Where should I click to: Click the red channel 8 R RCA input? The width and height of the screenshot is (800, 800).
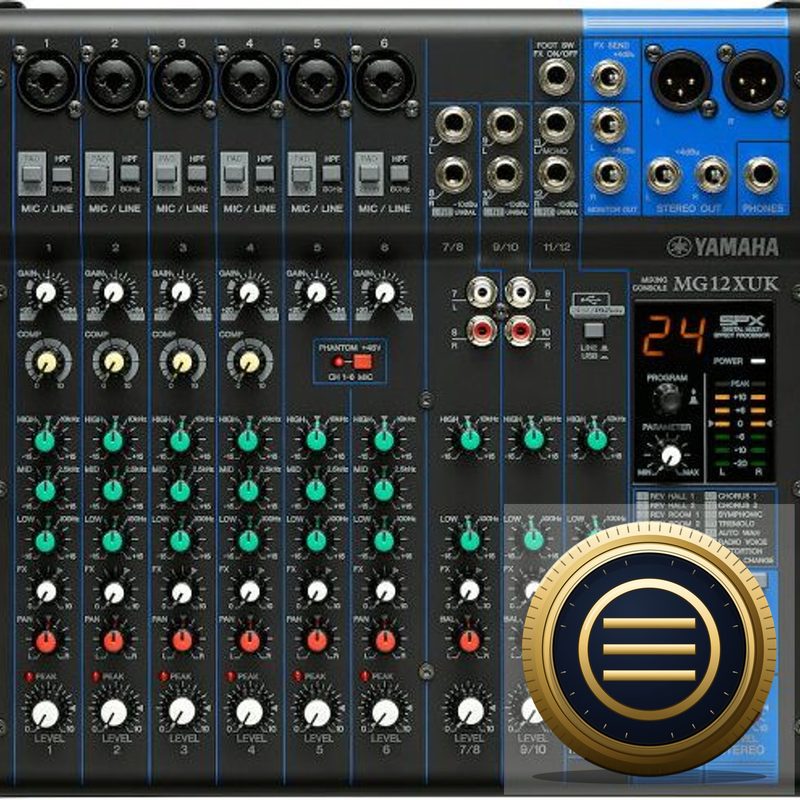[x=482, y=331]
